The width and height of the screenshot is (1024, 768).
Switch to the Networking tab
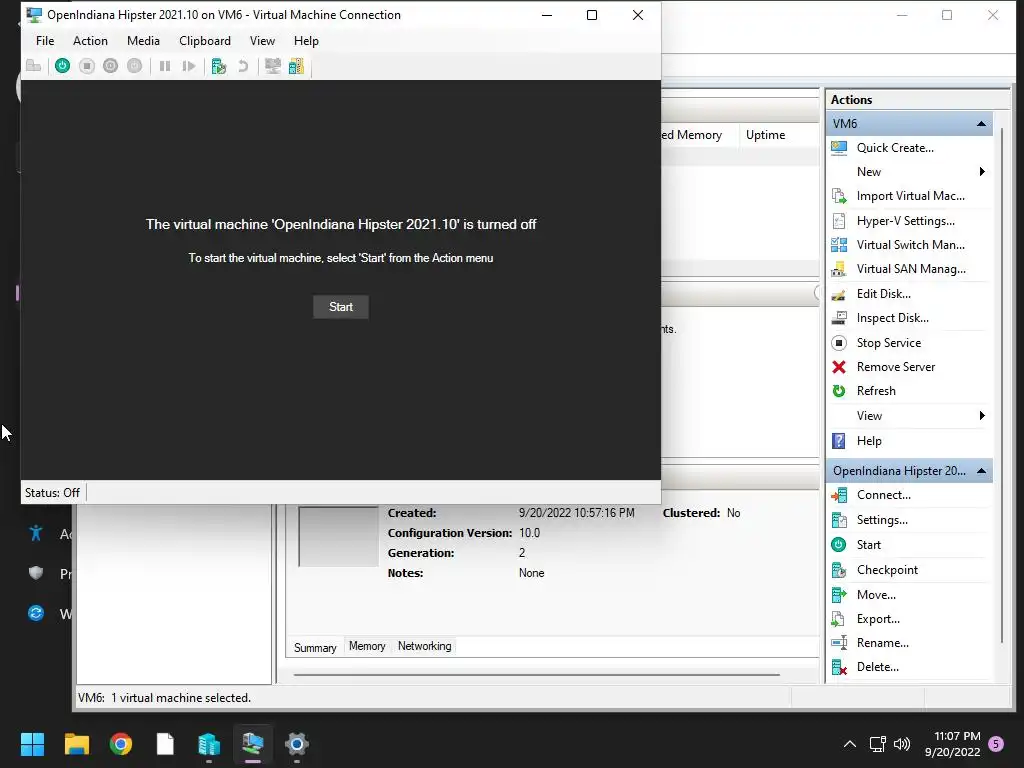click(424, 646)
